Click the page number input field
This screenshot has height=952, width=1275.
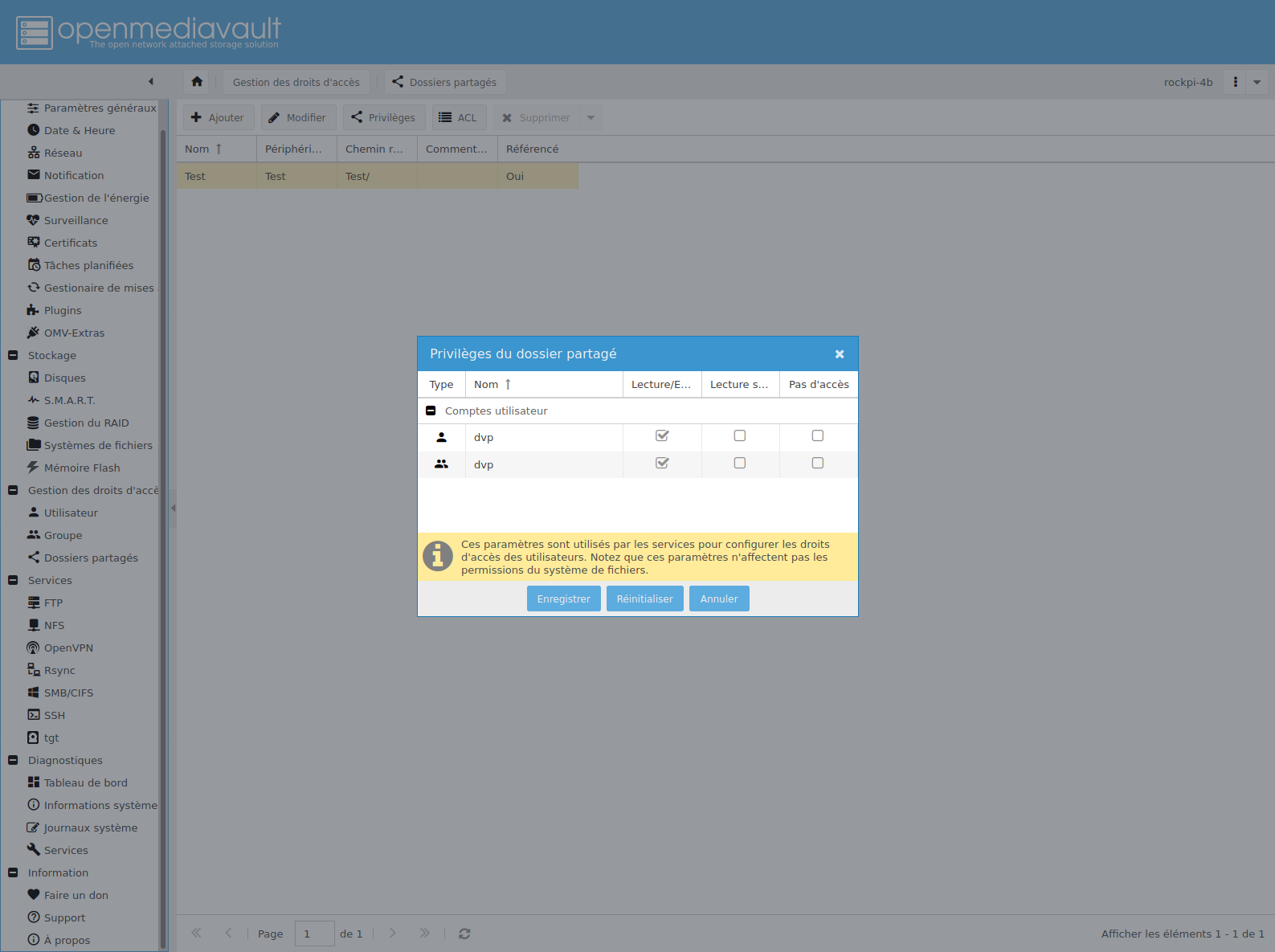[x=314, y=934]
